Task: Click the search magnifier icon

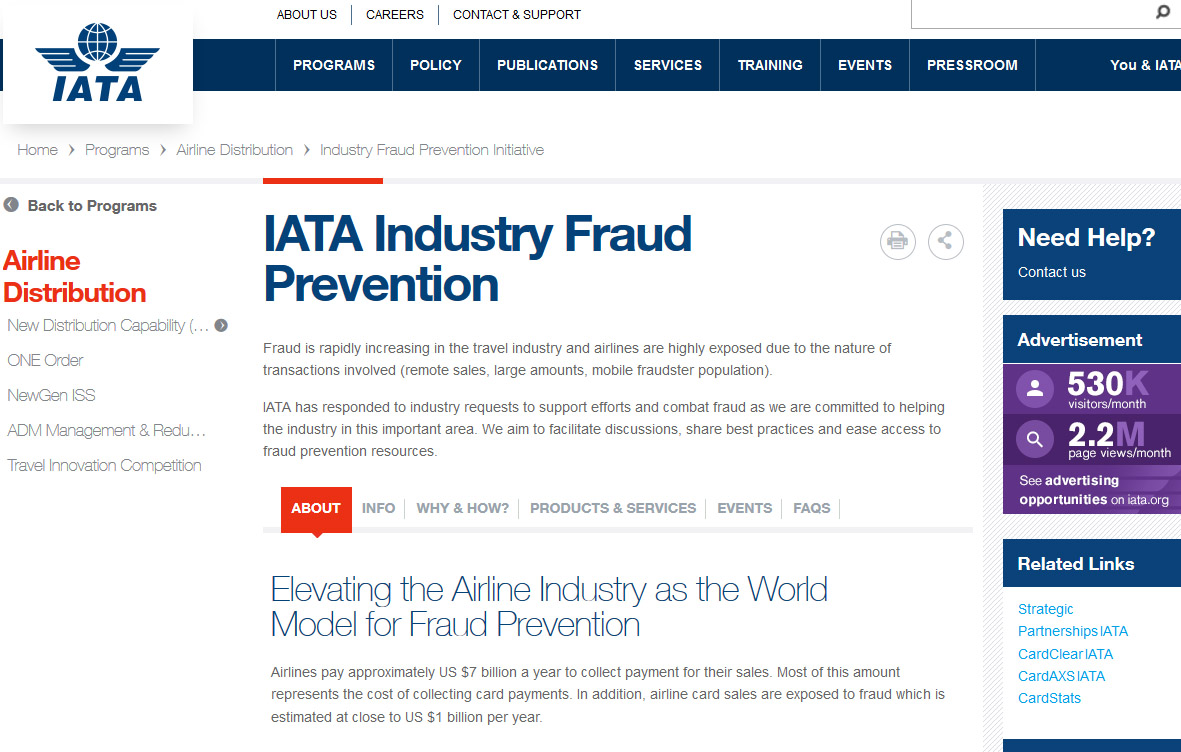Action: point(1162,13)
